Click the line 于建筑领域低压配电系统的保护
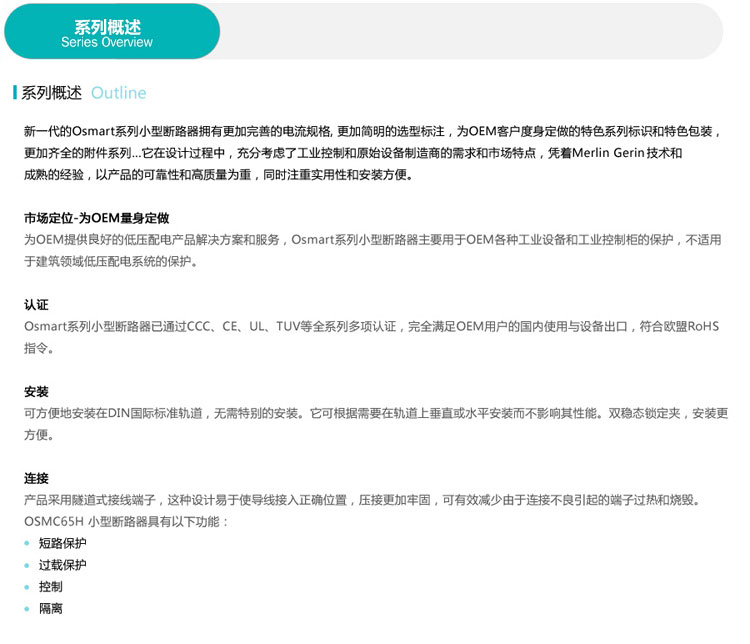 [x=111, y=262]
